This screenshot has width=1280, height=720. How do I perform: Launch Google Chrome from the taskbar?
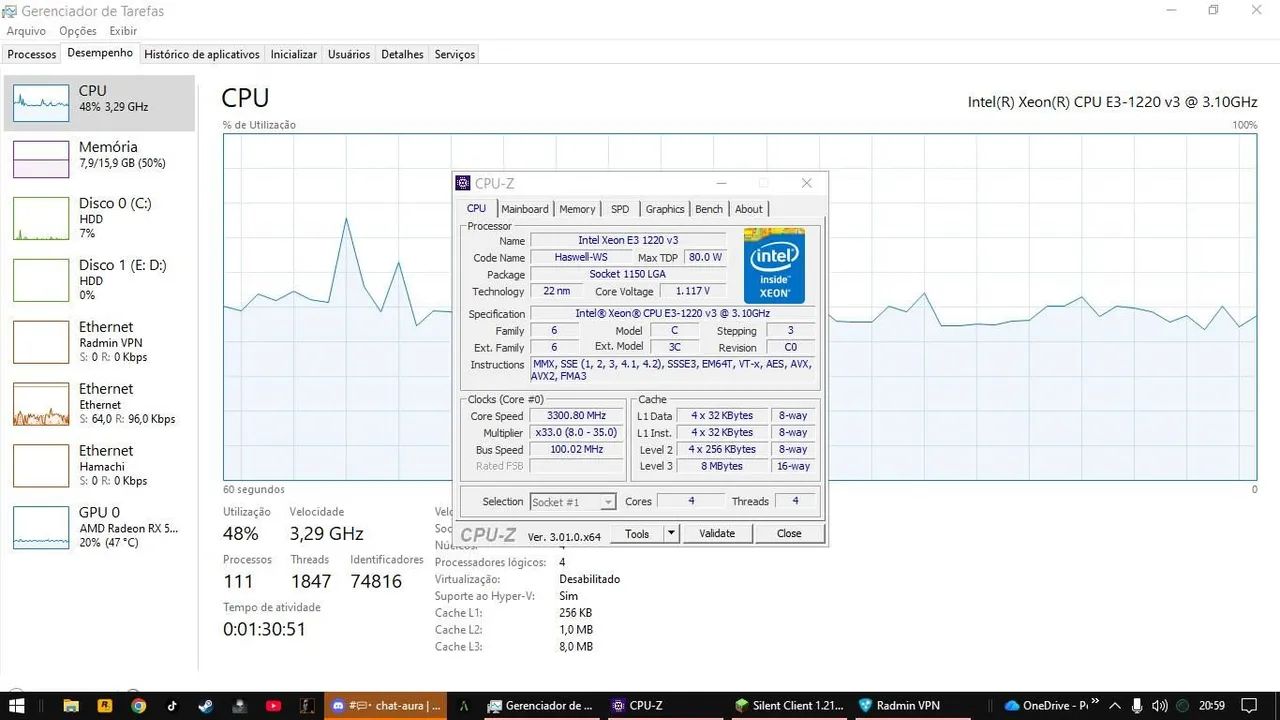click(138, 705)
